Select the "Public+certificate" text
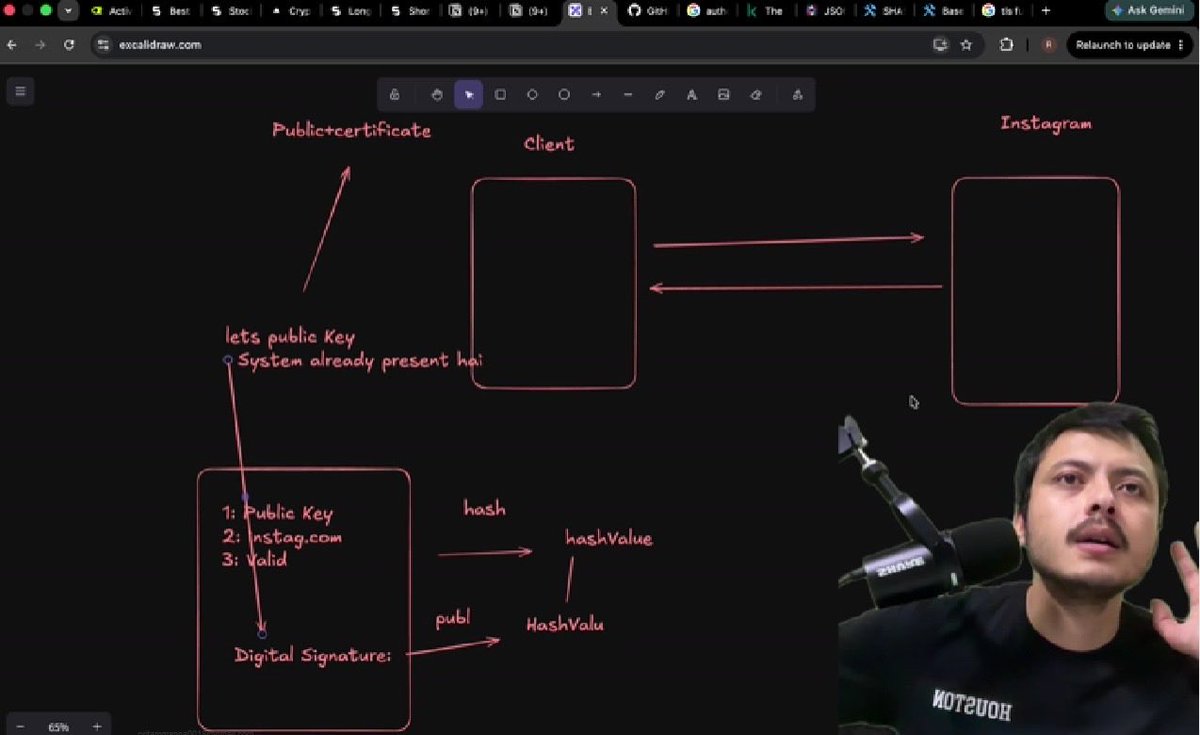The width and height of the screenshot is (1200, 735). [x=352, y=130]
